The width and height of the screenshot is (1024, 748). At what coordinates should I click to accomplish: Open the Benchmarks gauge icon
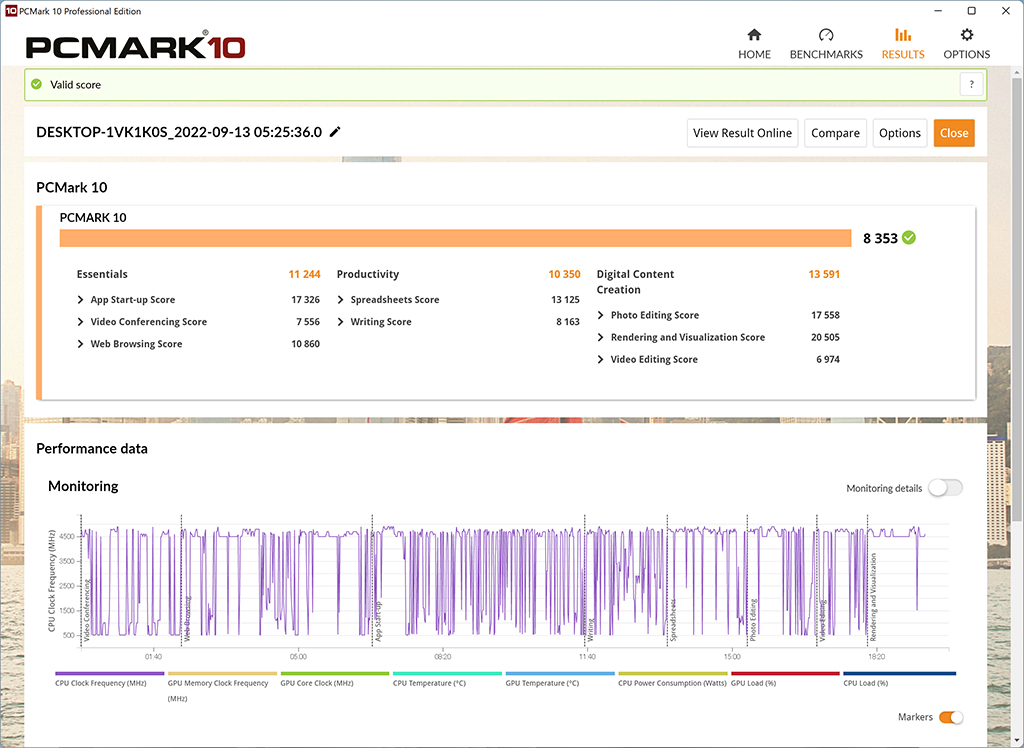pyautogui.click(x=826, y=35)
